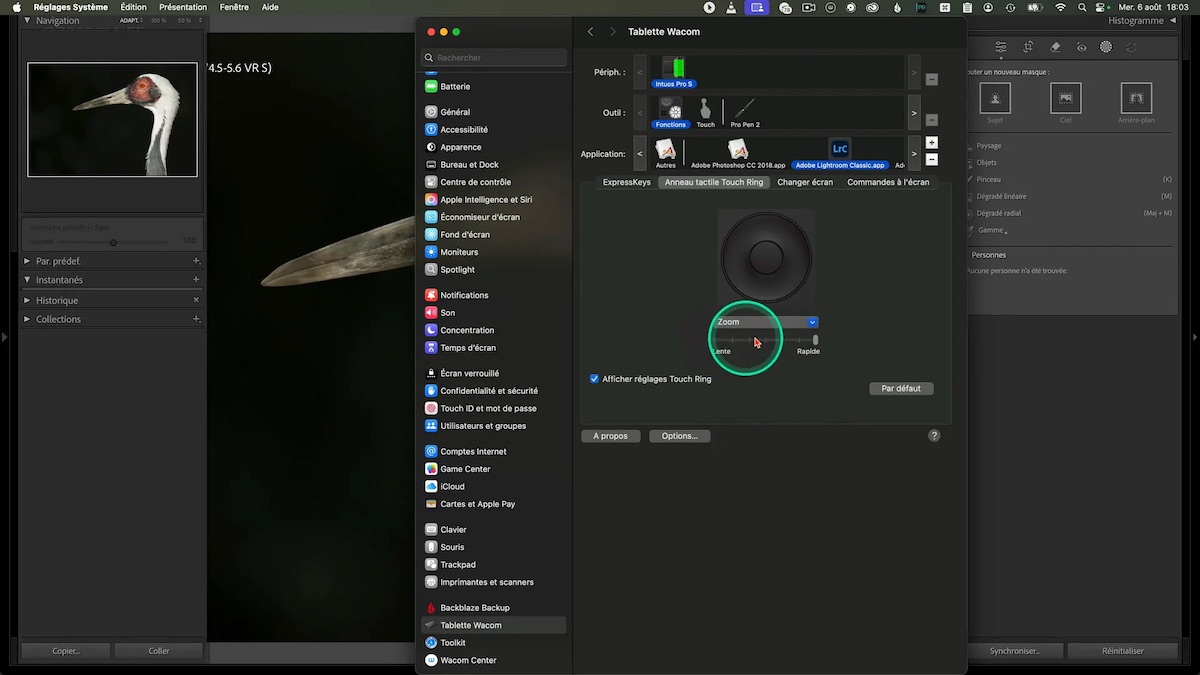Viewport: 1200px width, 675px height.
Task: Select Lightroom Crop tool icon
Action: 1028,47
